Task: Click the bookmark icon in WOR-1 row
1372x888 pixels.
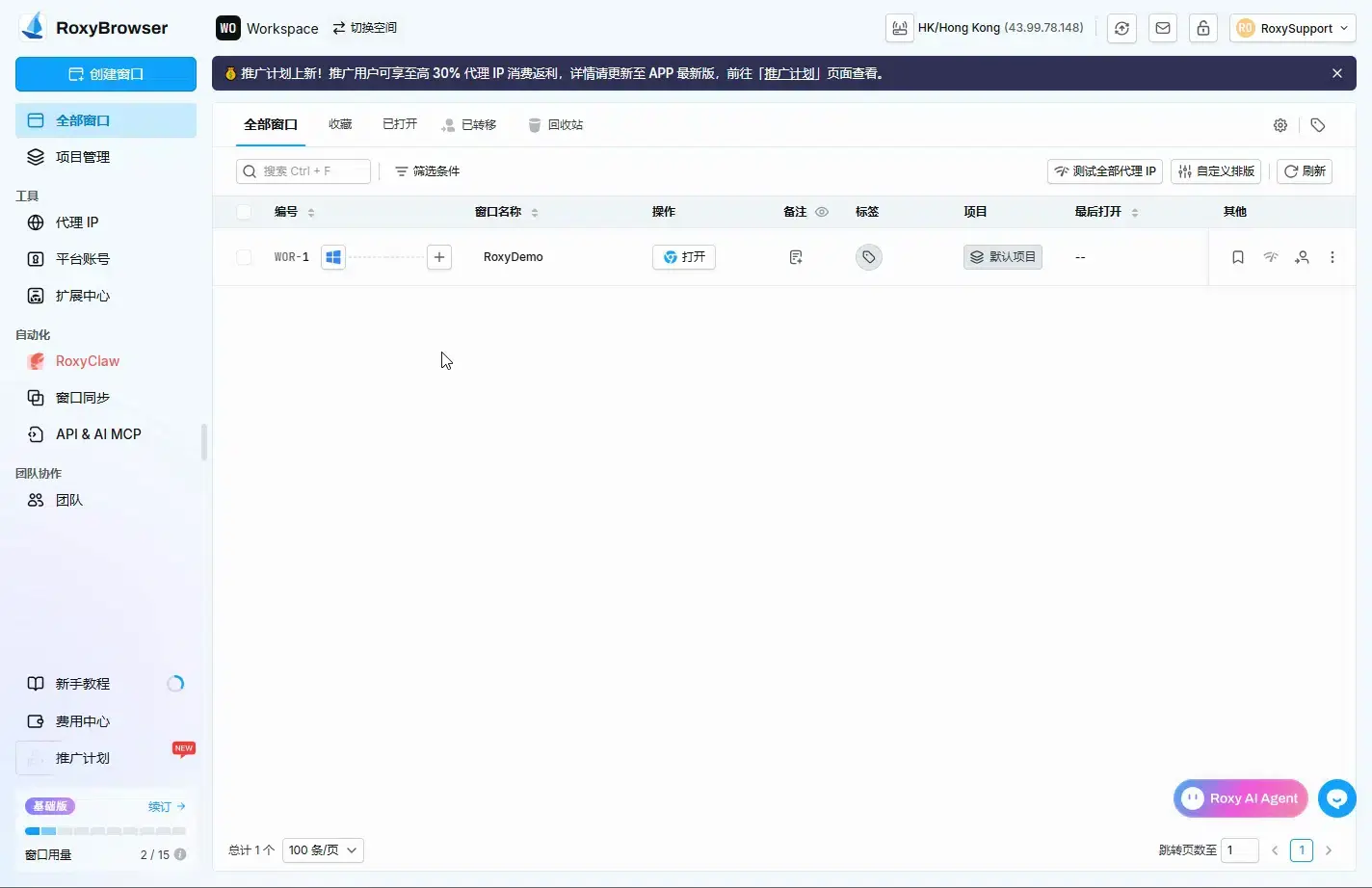Action: click(x=1238, y=257)
